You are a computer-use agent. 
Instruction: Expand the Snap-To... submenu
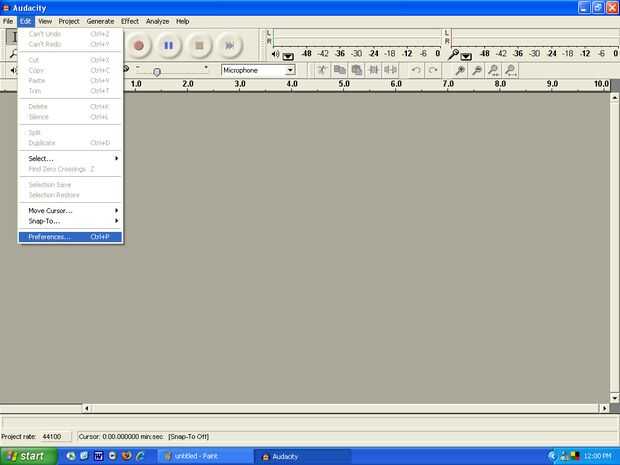tap(70, 221)
